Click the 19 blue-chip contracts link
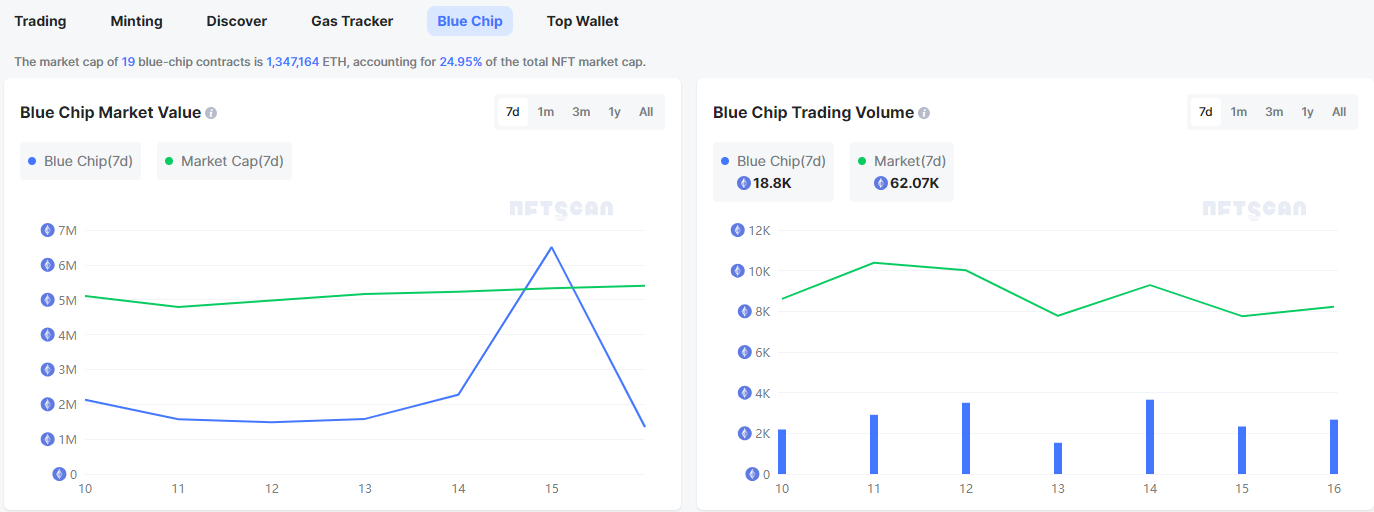Screen dimensions: 1374x512 (128, 62)
